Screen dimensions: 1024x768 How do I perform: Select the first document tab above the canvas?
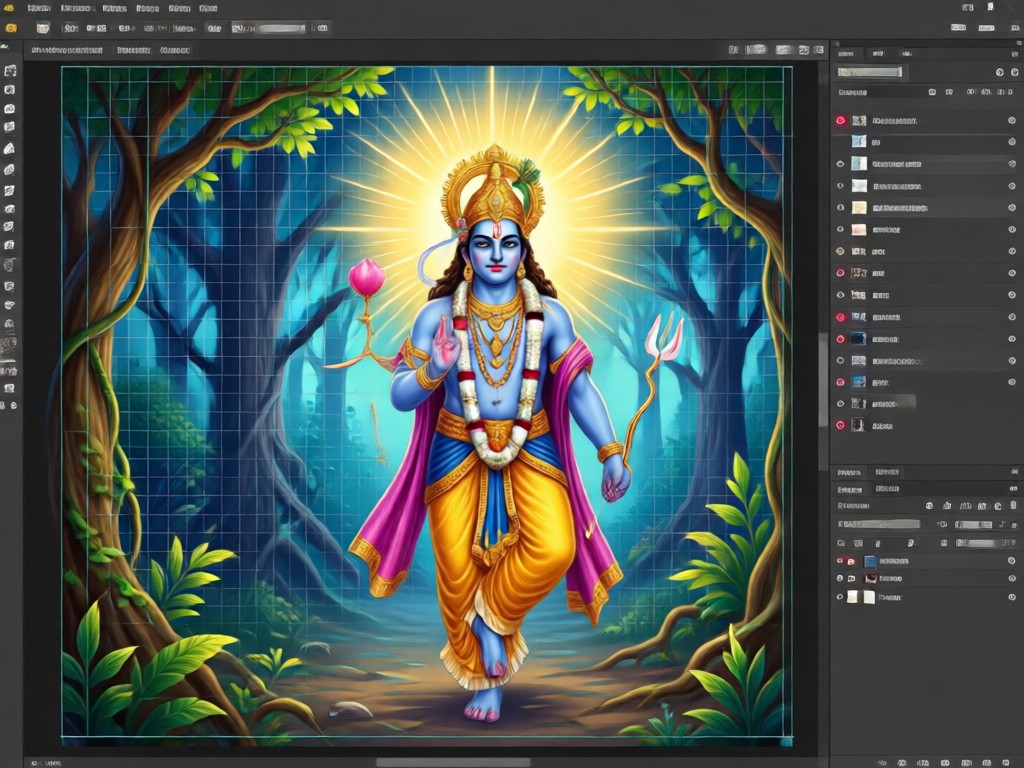pos(67,50)
